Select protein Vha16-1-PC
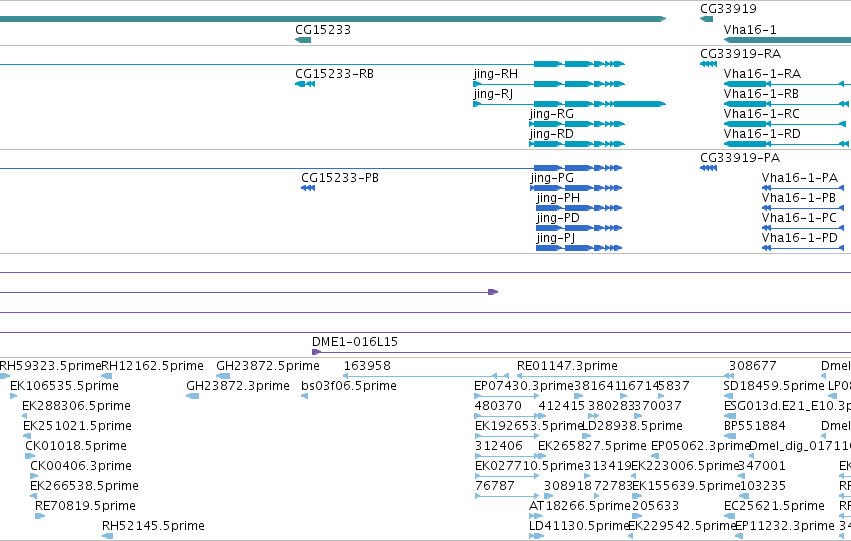 click(x=799, y=218)
